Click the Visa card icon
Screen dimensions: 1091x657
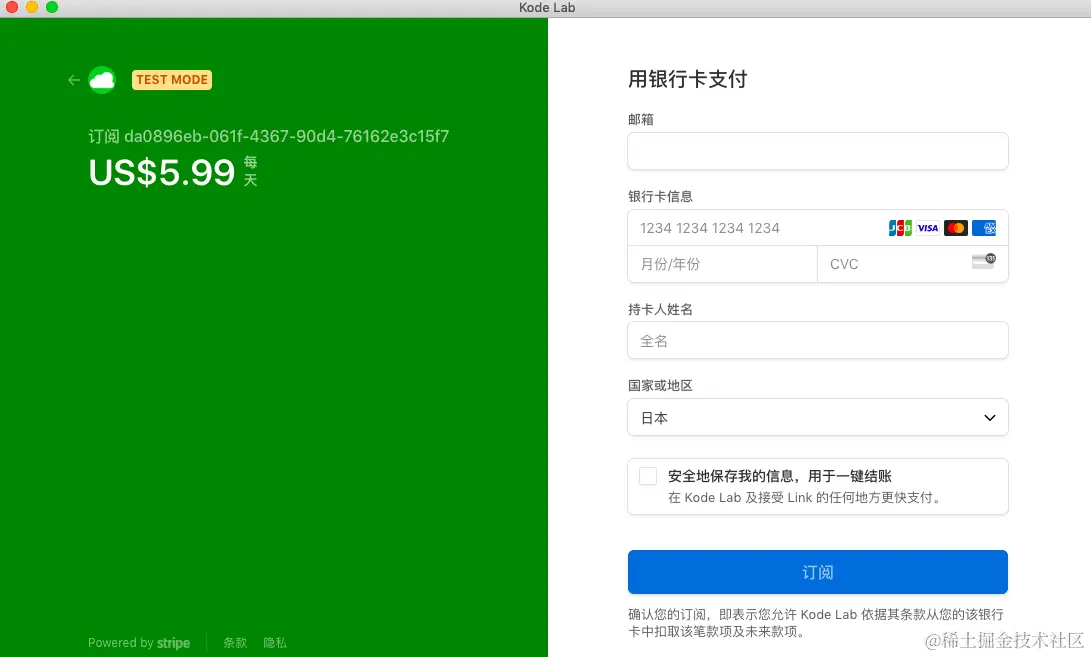(x=927, y=228)
